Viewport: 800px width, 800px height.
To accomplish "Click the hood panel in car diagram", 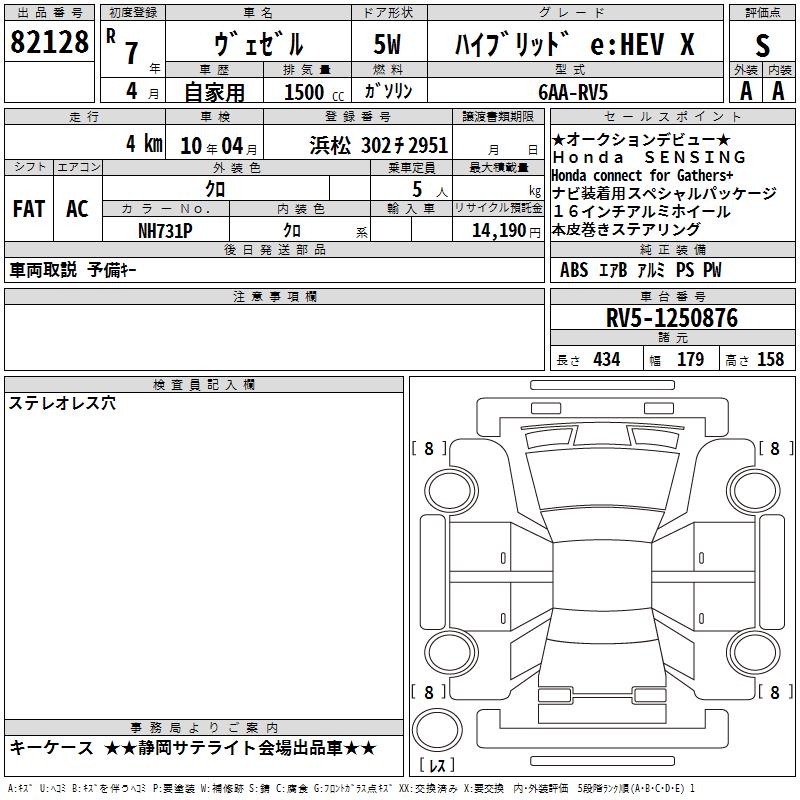I will (x=602, y=480).
